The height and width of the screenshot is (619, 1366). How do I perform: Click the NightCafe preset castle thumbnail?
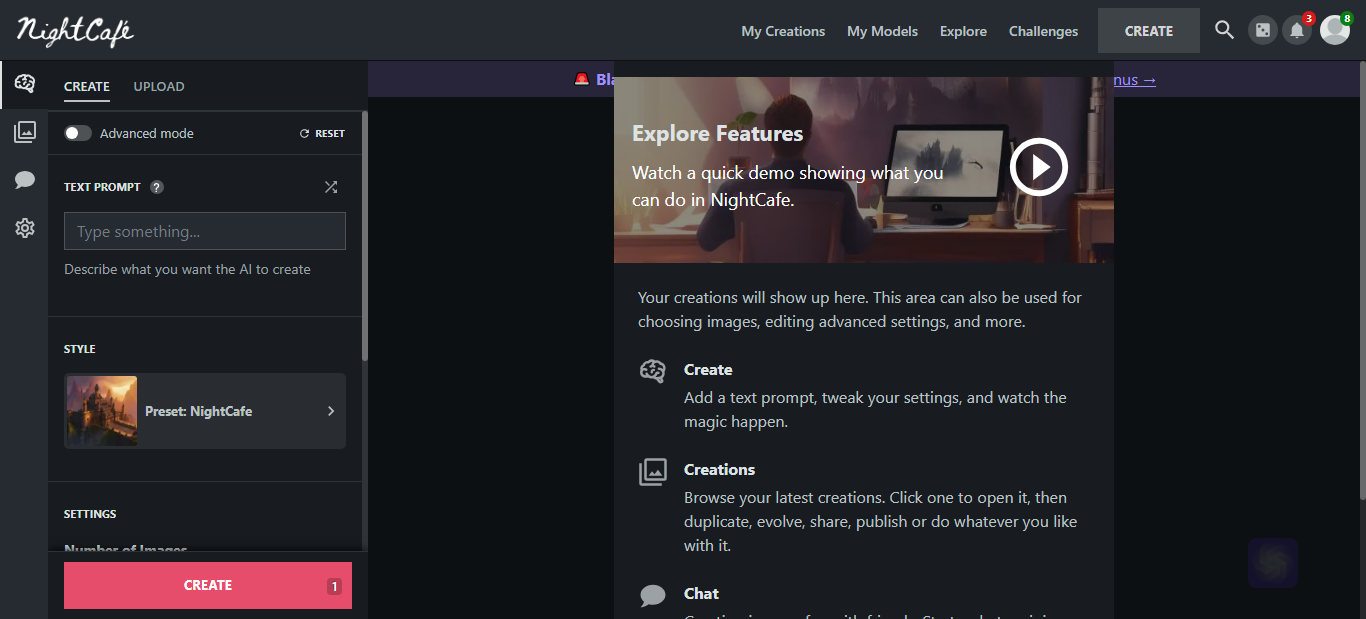coord(102,411)
